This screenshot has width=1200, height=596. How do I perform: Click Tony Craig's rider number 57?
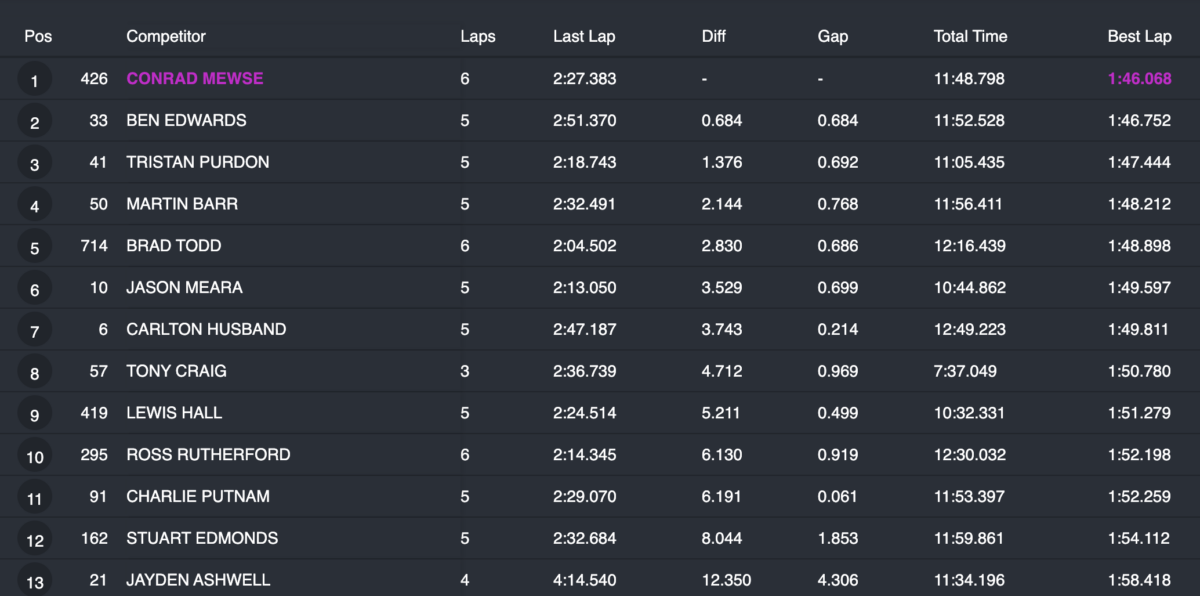[x=97, y=371]
